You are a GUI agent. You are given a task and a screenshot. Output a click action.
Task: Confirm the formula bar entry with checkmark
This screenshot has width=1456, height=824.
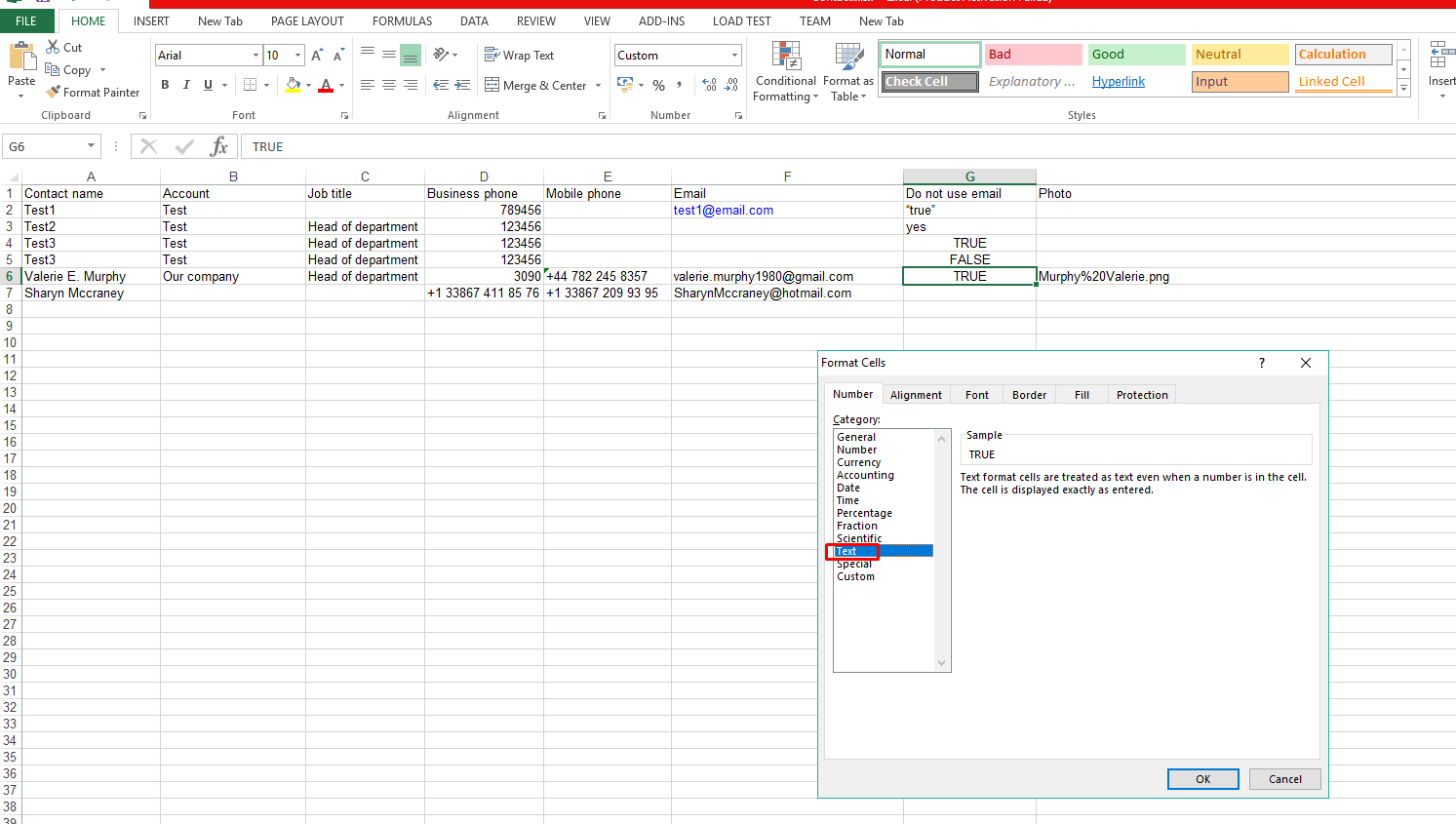click(184, 146)
